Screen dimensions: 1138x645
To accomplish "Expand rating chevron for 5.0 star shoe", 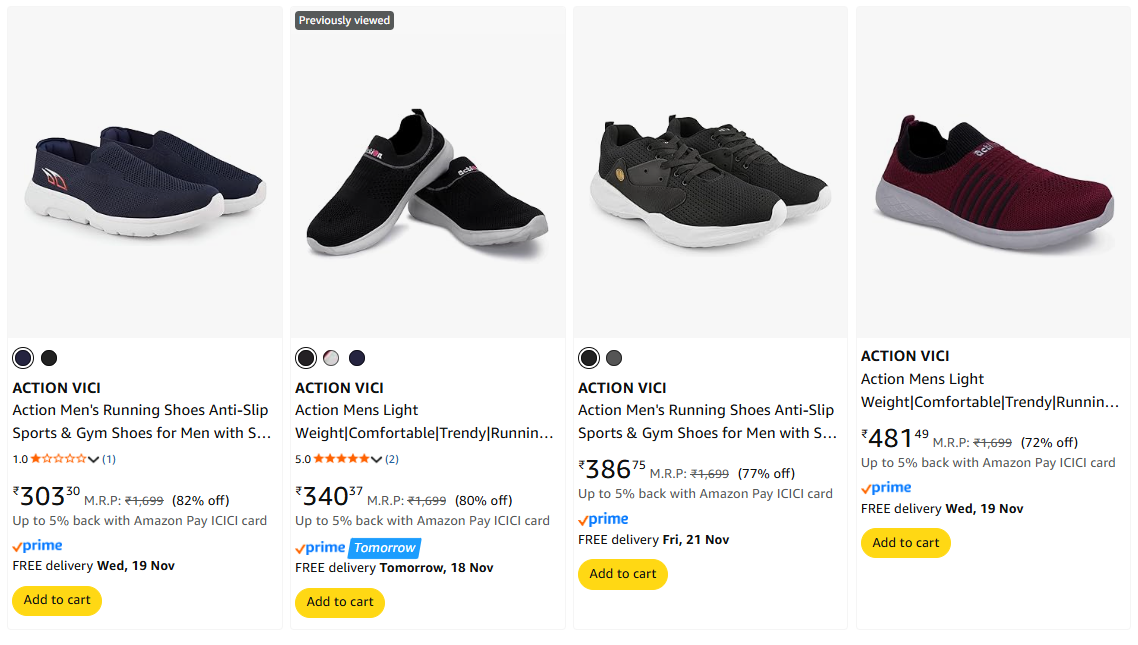I will pos(377,460).
